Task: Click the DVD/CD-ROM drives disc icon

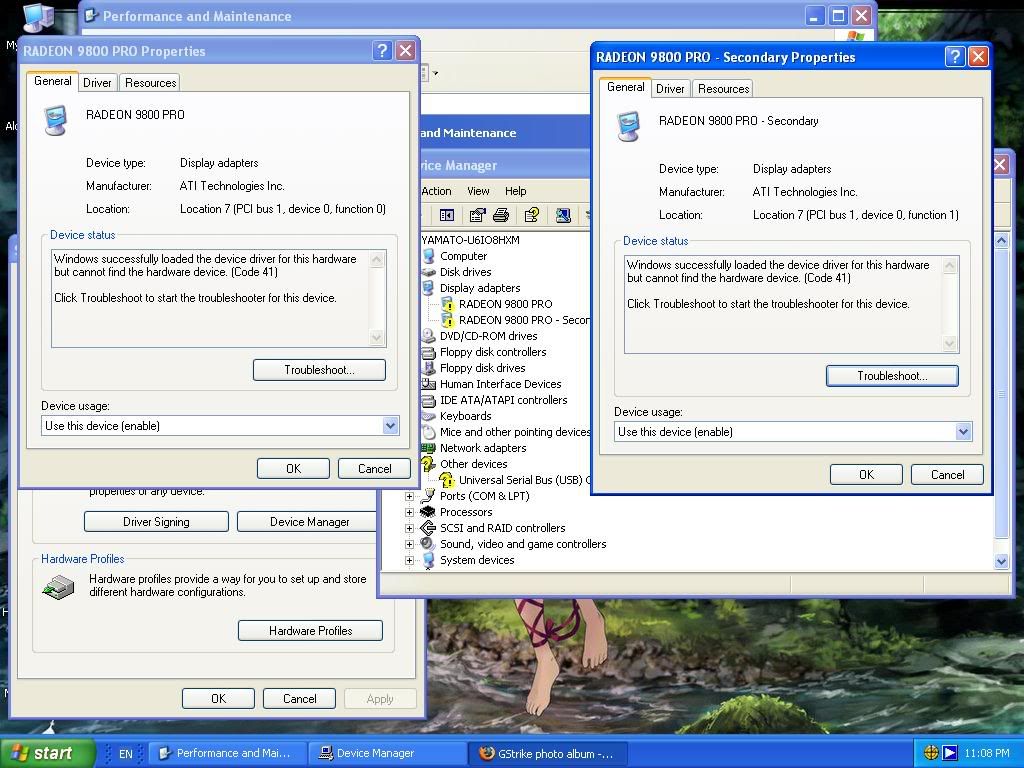Action: tap(428, 336)
